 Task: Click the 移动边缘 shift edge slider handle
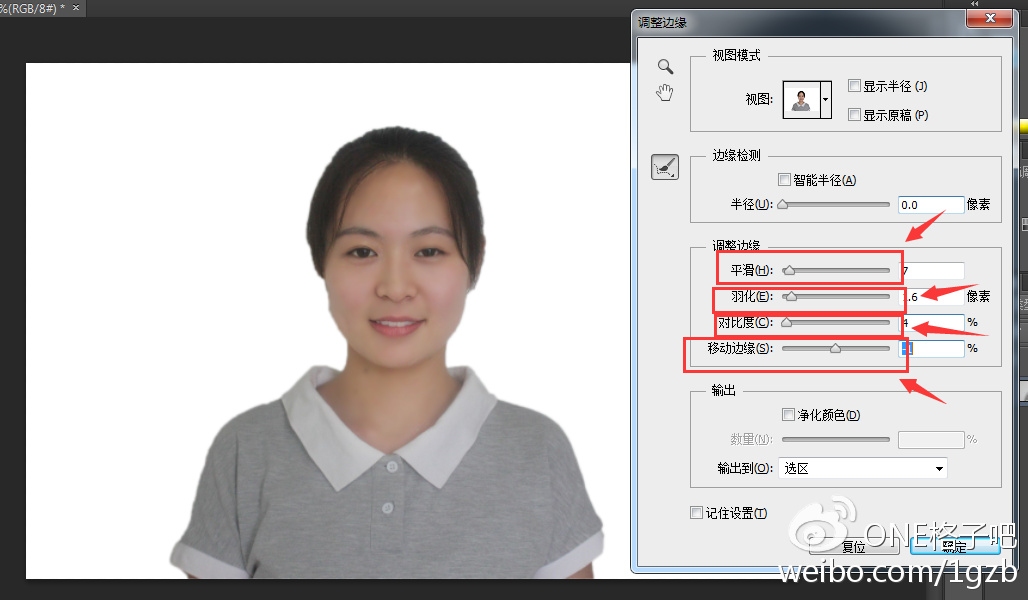pos(837,348)
